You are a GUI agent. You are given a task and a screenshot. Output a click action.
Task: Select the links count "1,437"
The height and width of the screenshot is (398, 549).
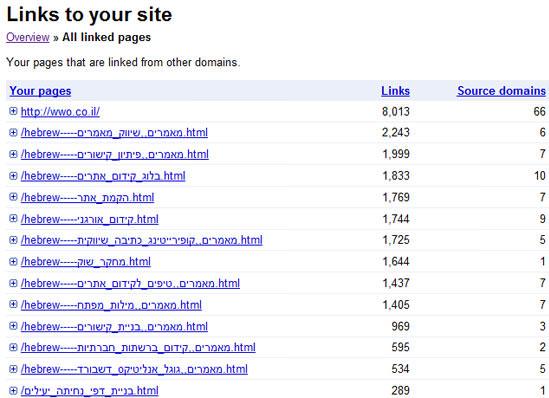pos(396,283)
